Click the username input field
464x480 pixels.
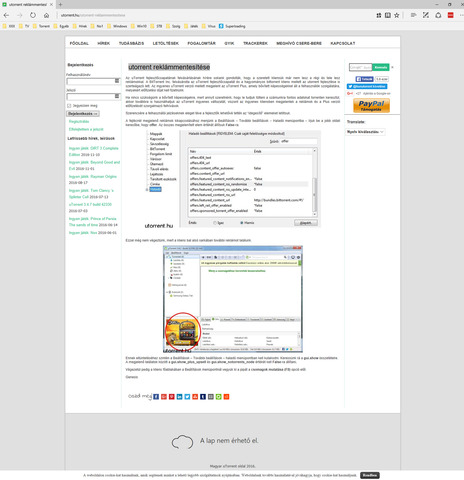pos(93,81)
